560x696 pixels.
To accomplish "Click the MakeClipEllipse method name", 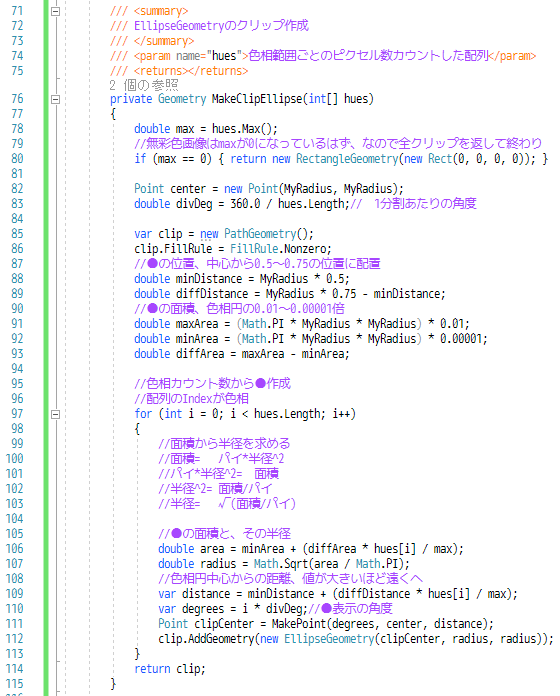I will click(x=256, y=99).
